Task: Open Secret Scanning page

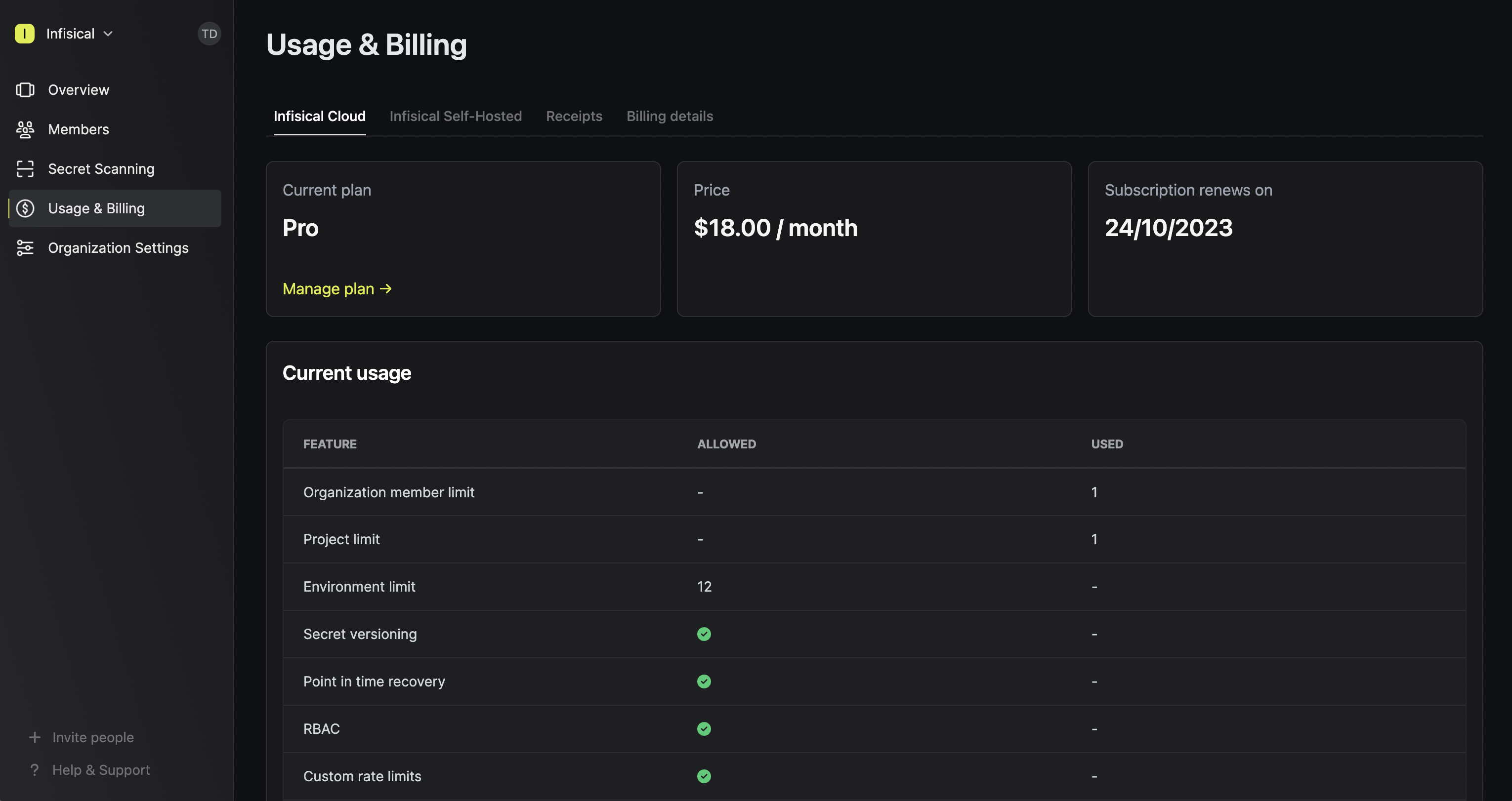Action: [101, 169]
